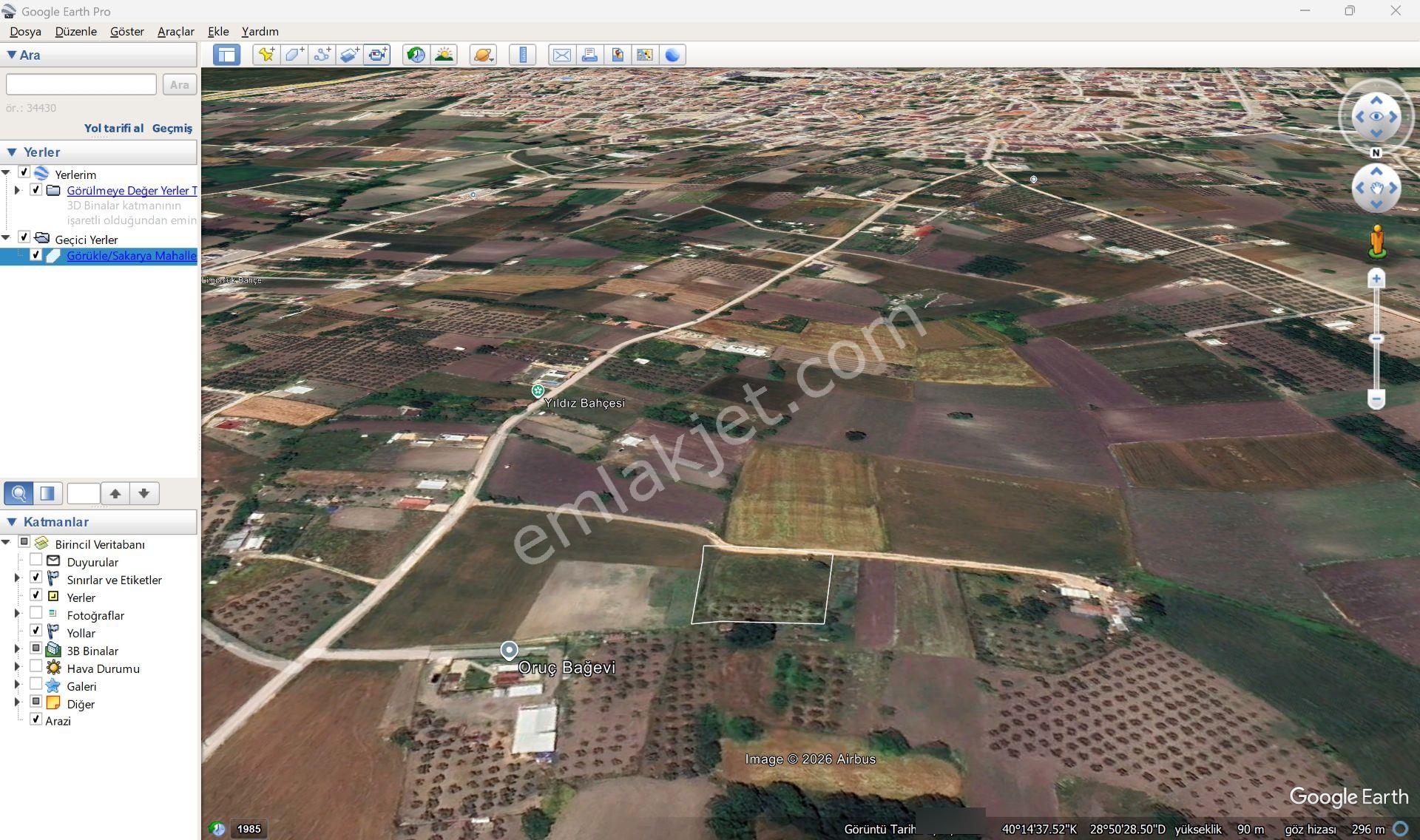The height and width of the screenshot is (840, 1420).
Task: Click the zoom slider handle
Action: pyautogui.click(x=1376, y=339)
